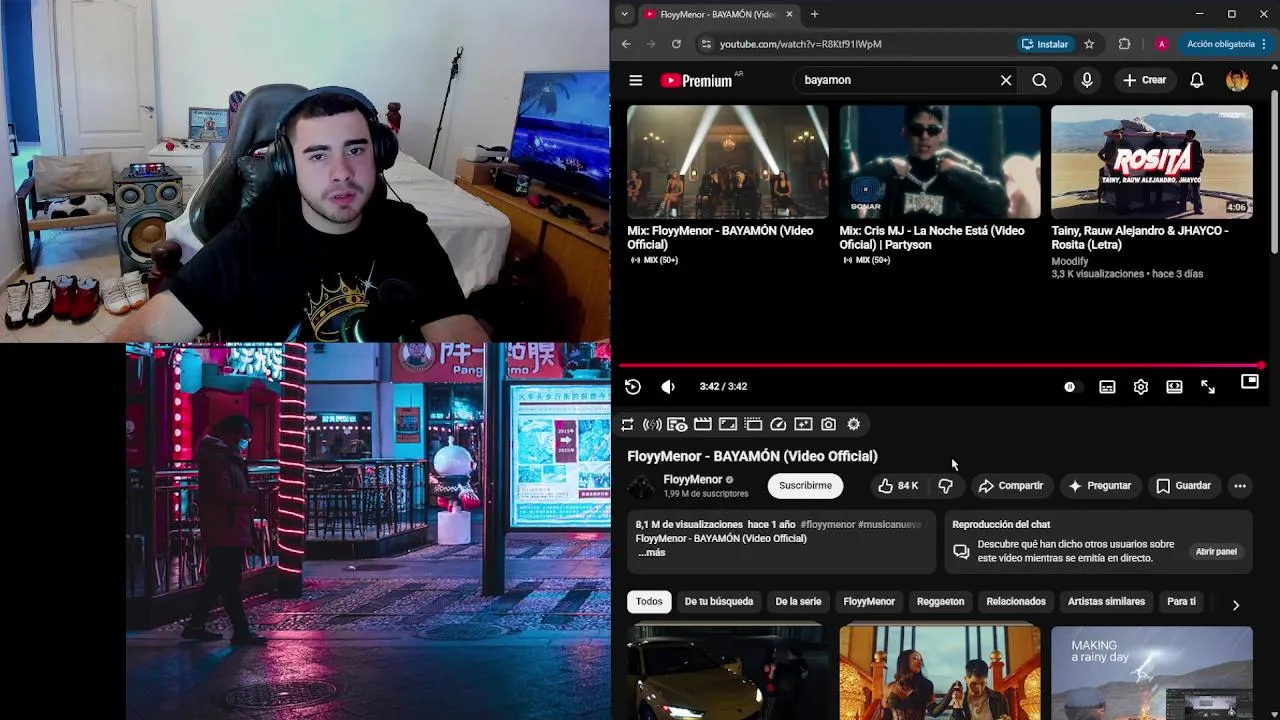Mute the video volume
Viewport: 1280px width, 720px height.
668,387
